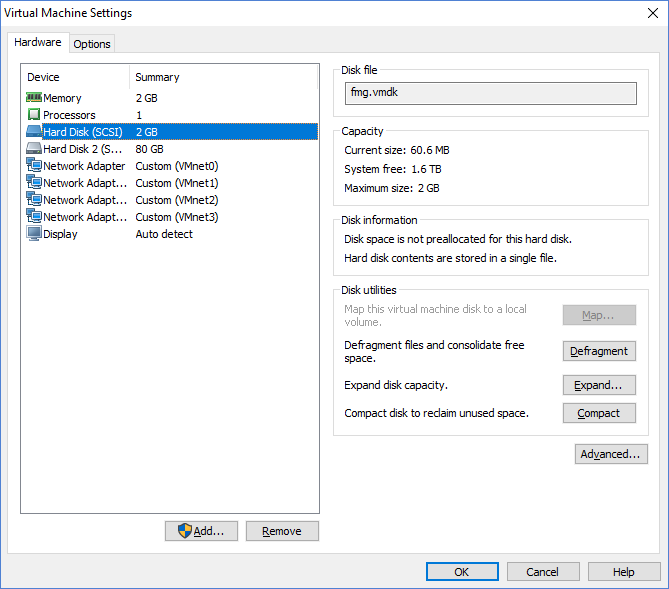
Task: Click the VMnet0 Network Adapter icon
Action: 34,166
